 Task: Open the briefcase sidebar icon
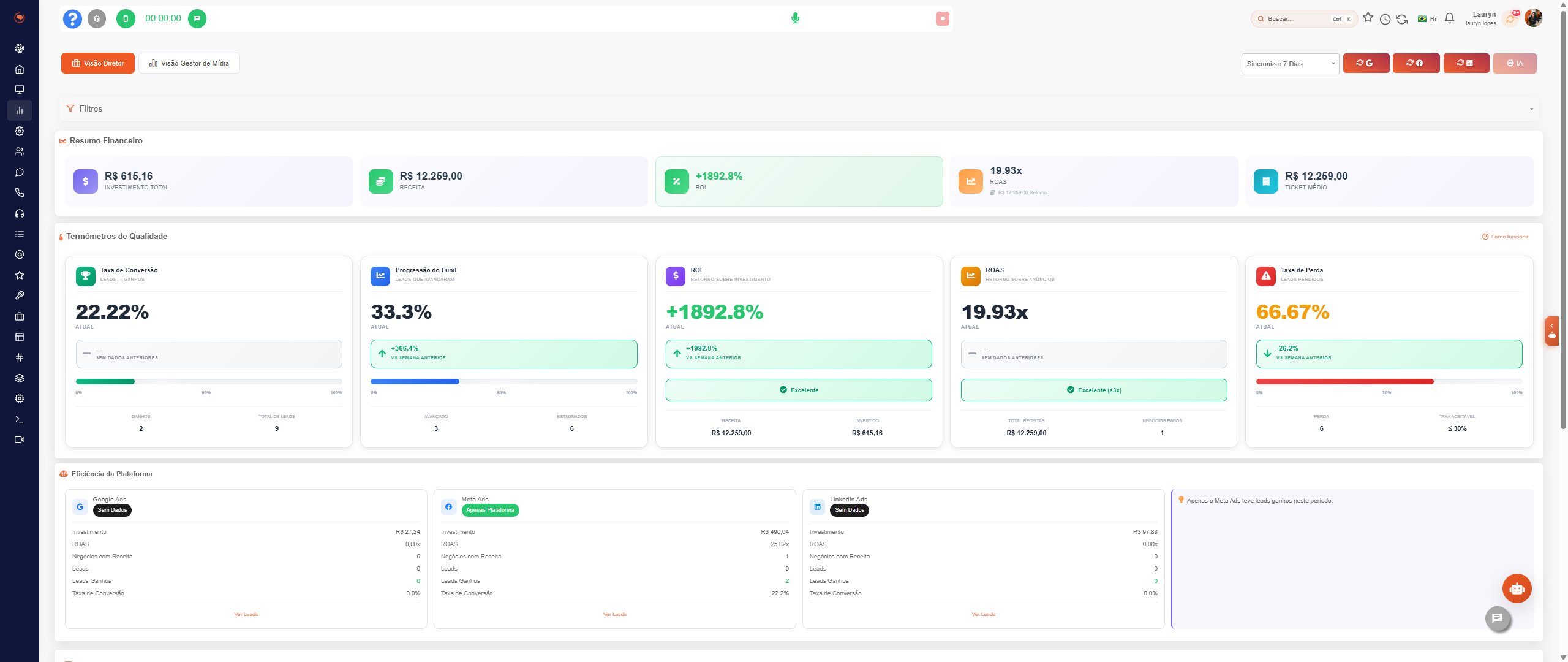pos(20,316)
